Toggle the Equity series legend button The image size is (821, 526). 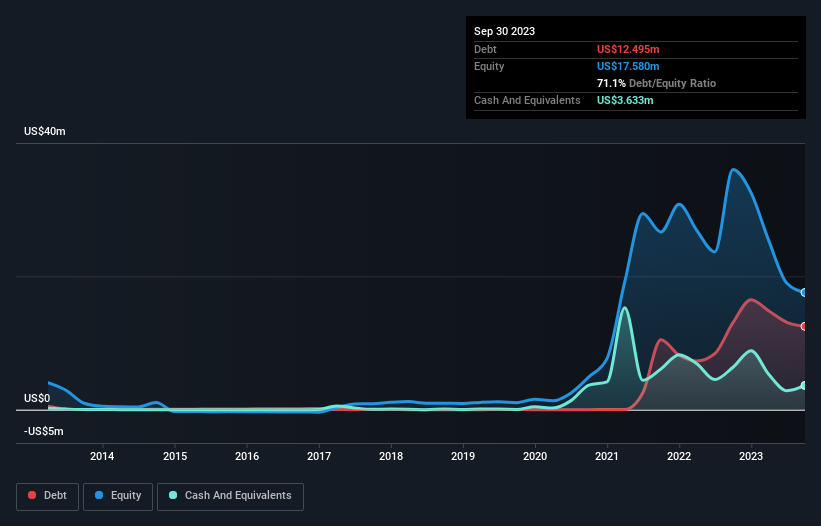pyautogui.click(x=118, y=496)
